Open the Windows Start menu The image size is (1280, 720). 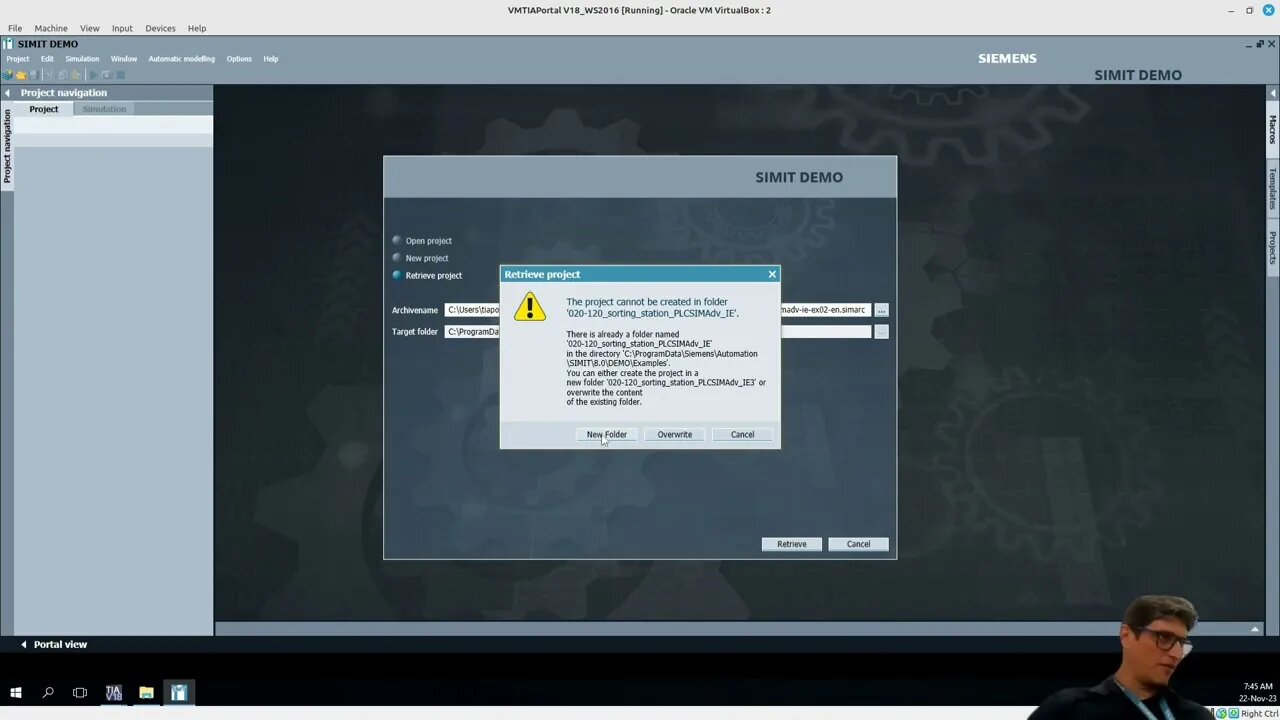pyautogui.click(x=16, y=692)
